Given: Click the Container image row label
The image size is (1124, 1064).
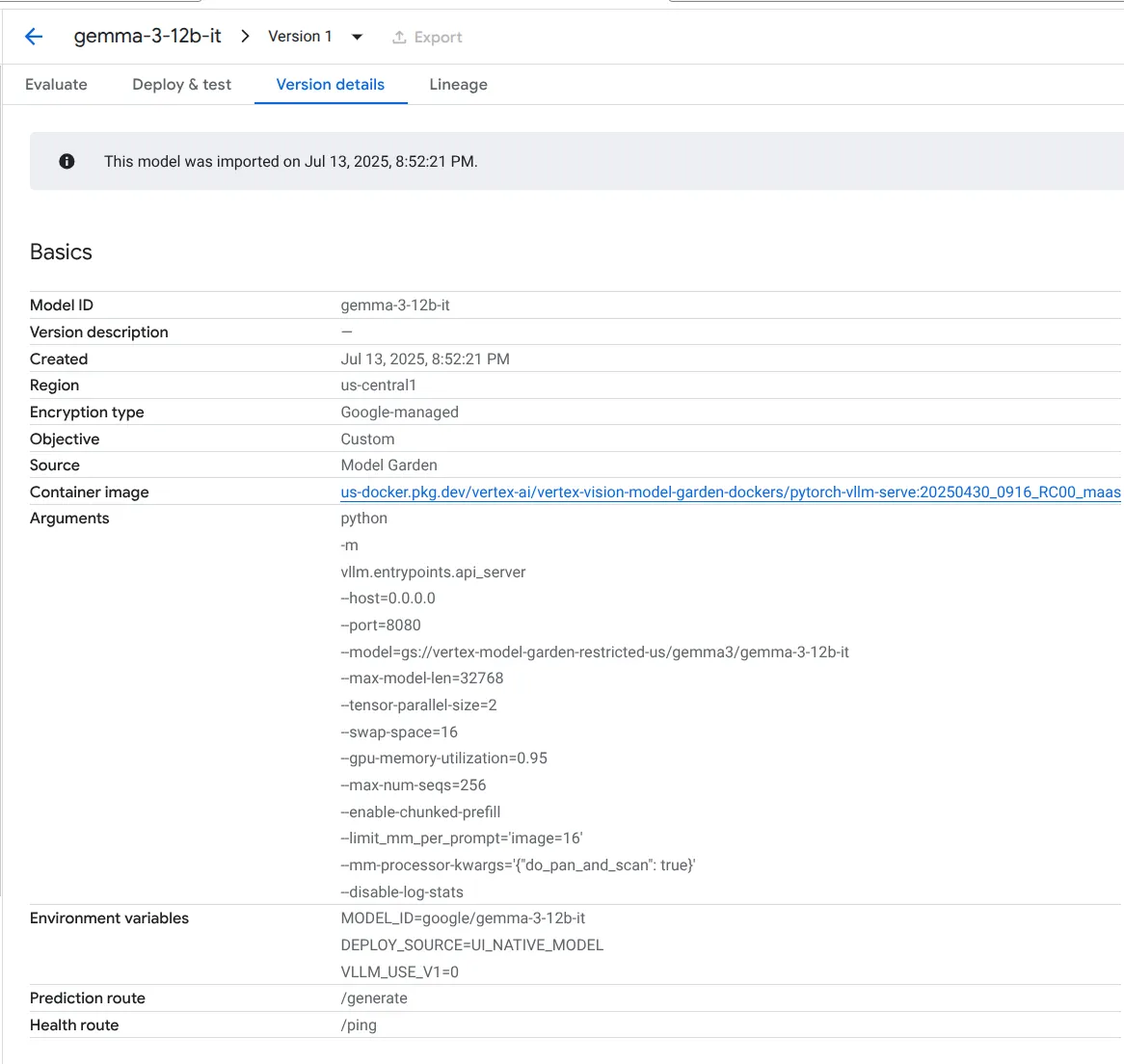Looking at the screenshot, I should pos(90,492).
